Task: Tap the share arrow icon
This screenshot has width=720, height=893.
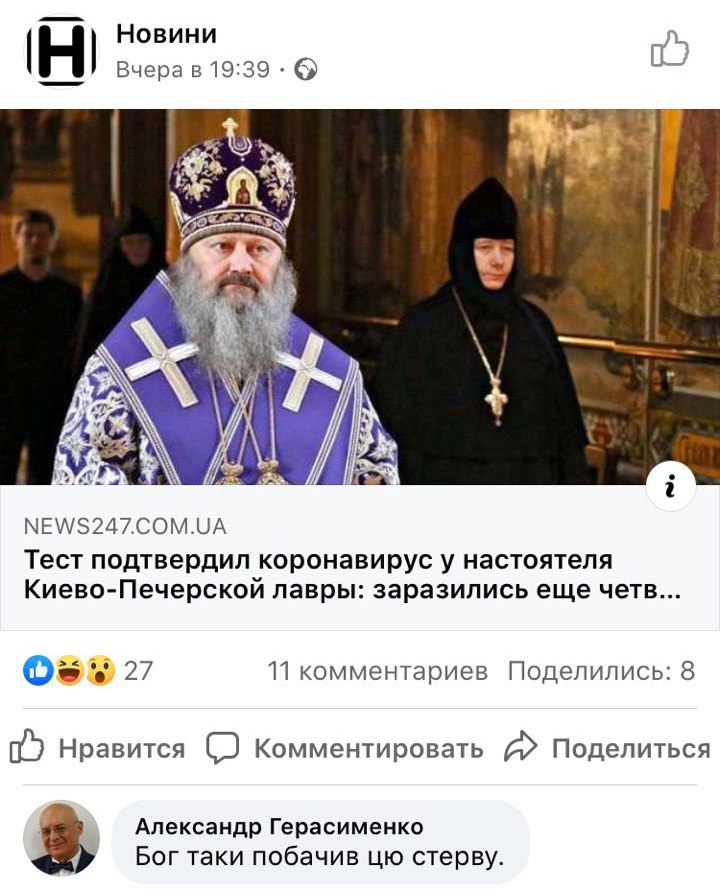Action: click(520, 747)
